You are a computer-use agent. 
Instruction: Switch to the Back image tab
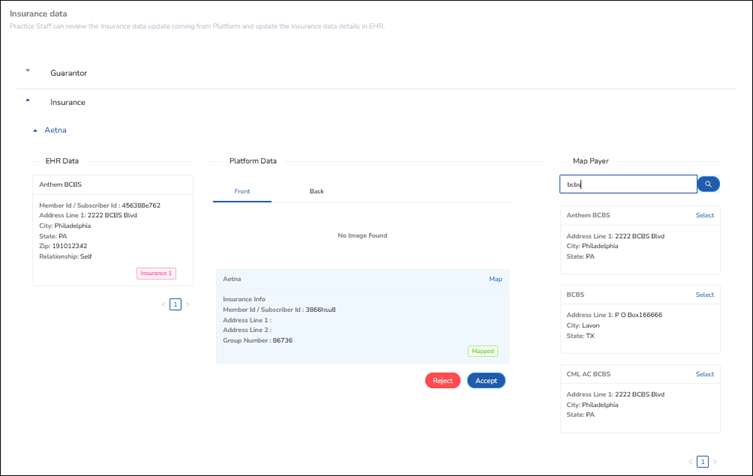pos(316,191)
